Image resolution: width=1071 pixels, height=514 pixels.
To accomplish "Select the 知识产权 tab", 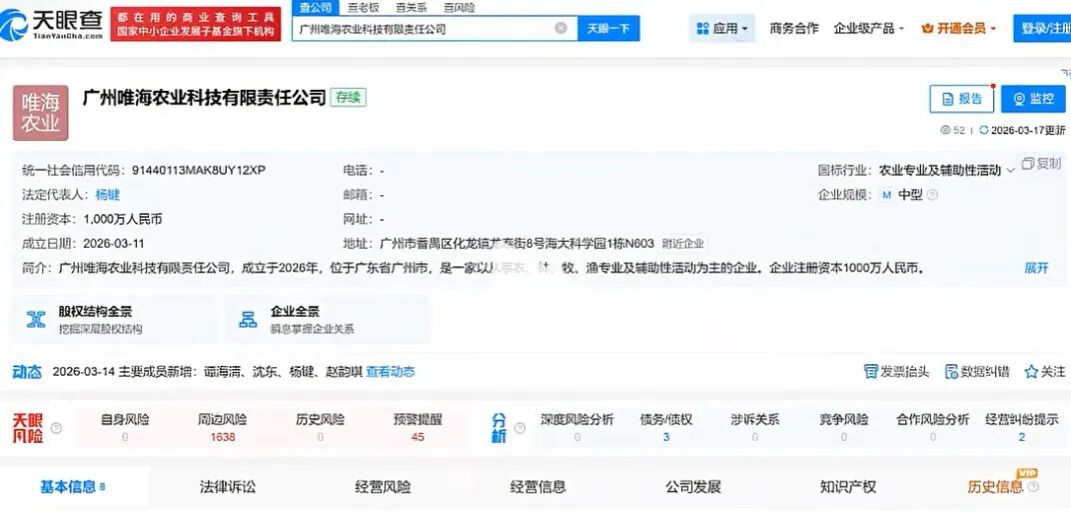I will pyautogui.click(x=848, y=487).
